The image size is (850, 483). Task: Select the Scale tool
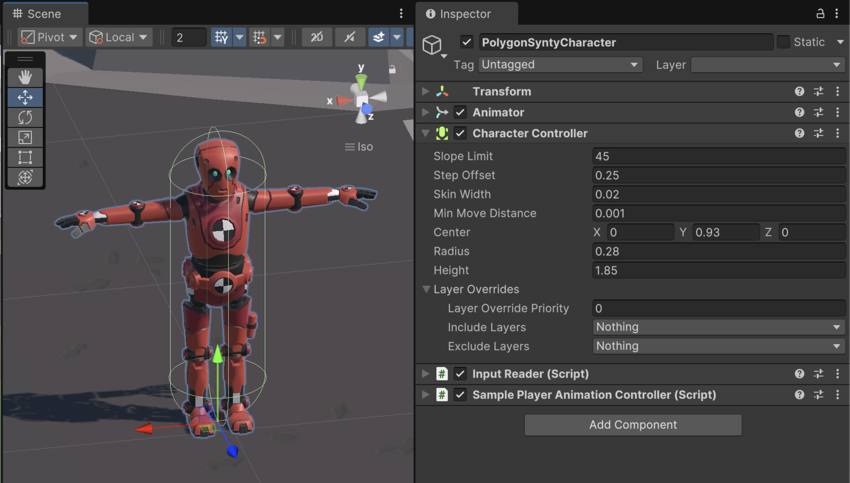coord(25,137)
